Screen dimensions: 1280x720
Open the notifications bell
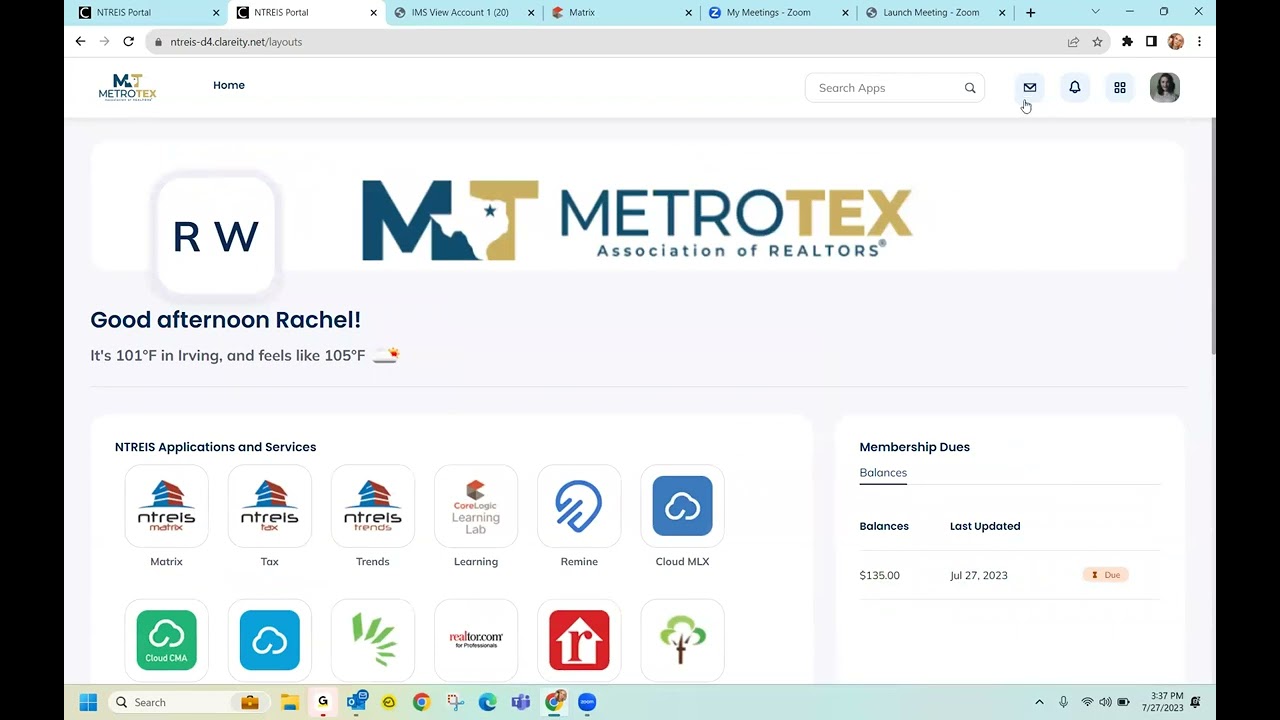pyautogui.click(x=1075, y=88)
